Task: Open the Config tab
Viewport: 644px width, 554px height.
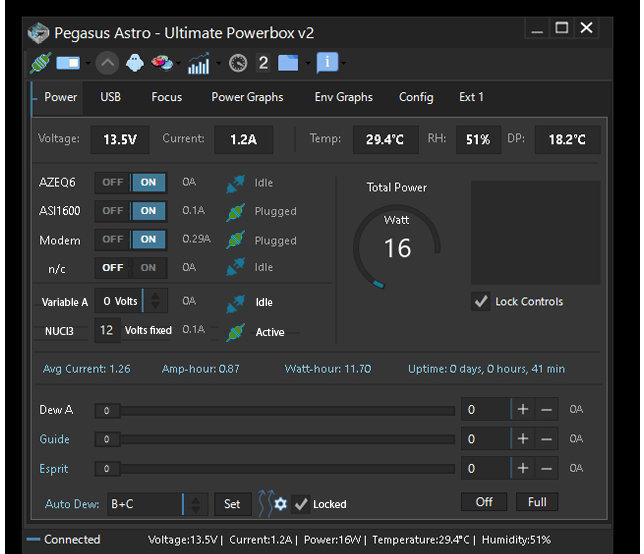Action: pyautogui.click(x=416, y=97)
